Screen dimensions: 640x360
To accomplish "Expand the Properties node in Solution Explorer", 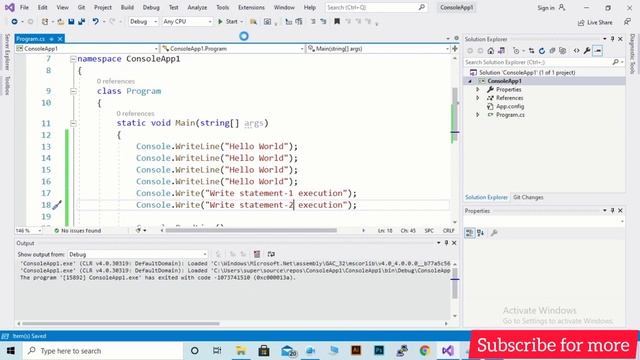I will click(x=478, y=89).
